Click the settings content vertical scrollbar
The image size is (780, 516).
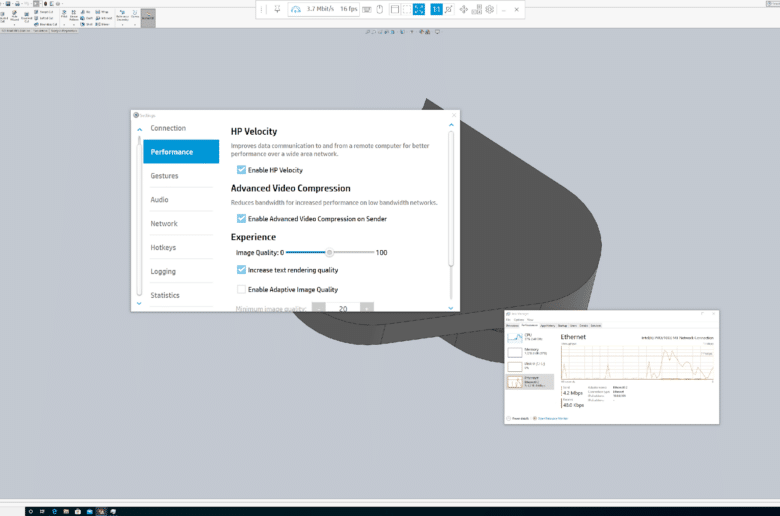451,199
